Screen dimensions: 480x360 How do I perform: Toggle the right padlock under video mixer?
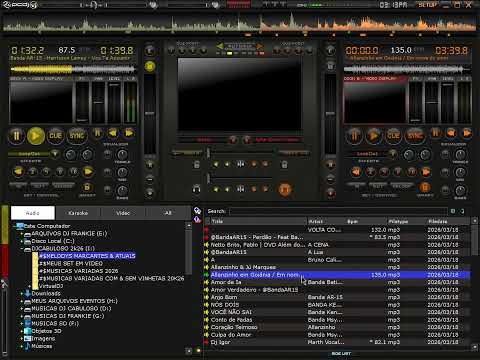point(284,164)
